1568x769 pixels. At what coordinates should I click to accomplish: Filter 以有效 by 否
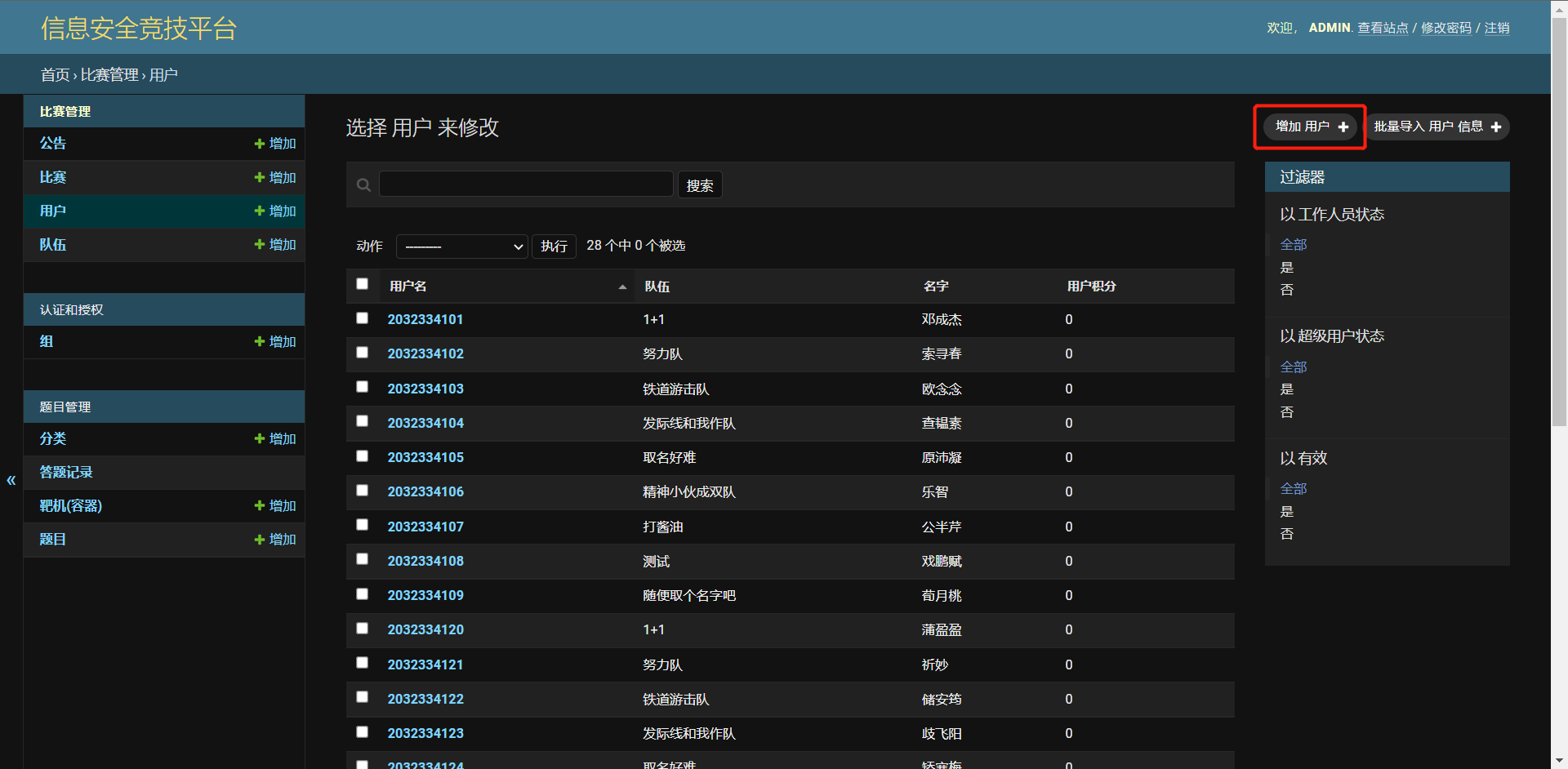tap(1287, 533)
